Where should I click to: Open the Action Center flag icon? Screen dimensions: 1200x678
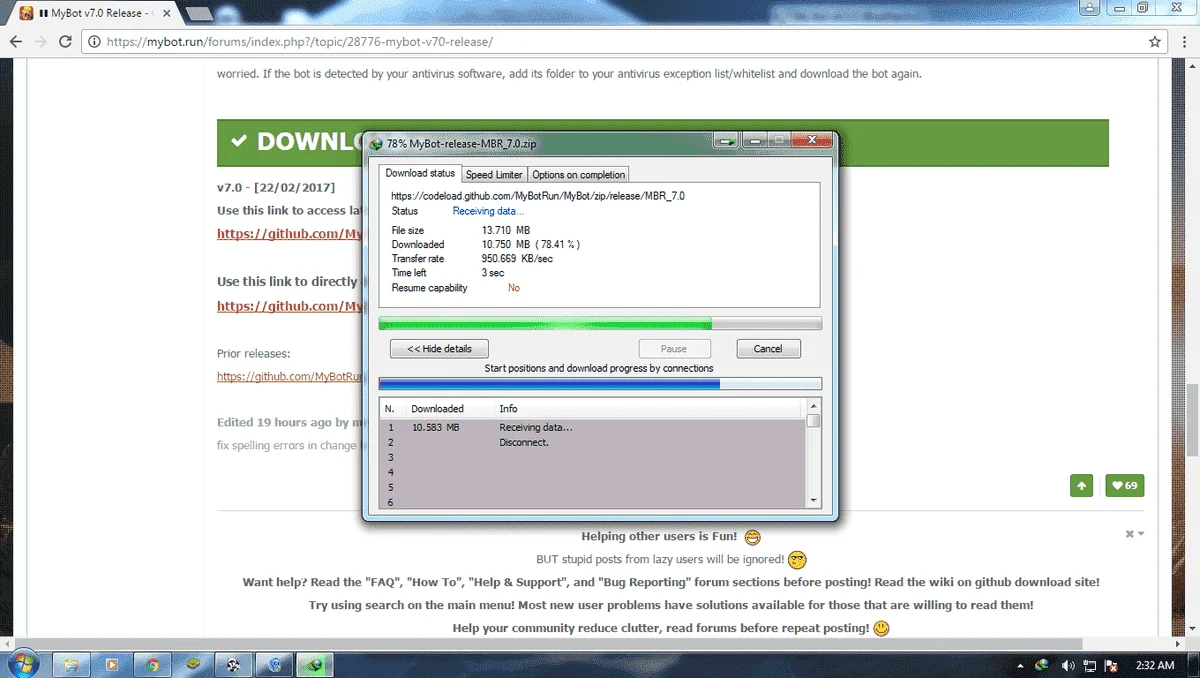[1111, 665]
